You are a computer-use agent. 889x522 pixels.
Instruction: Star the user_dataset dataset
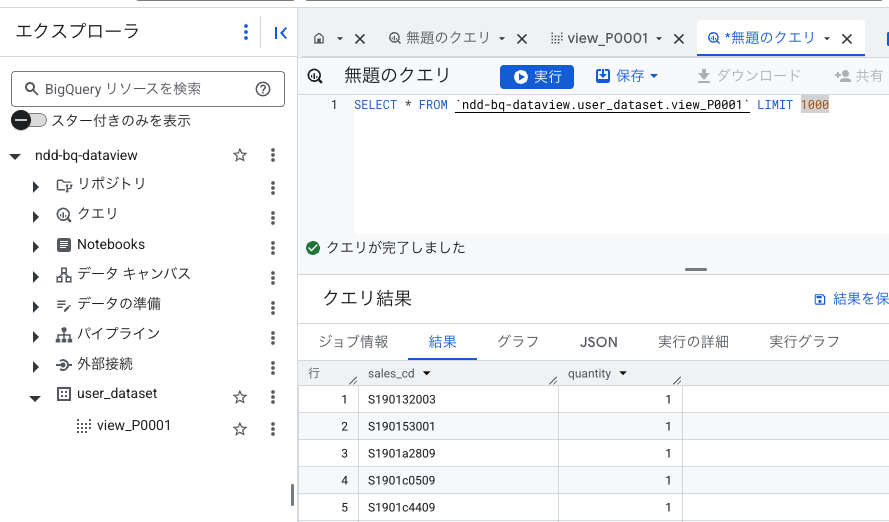point(240,397)
